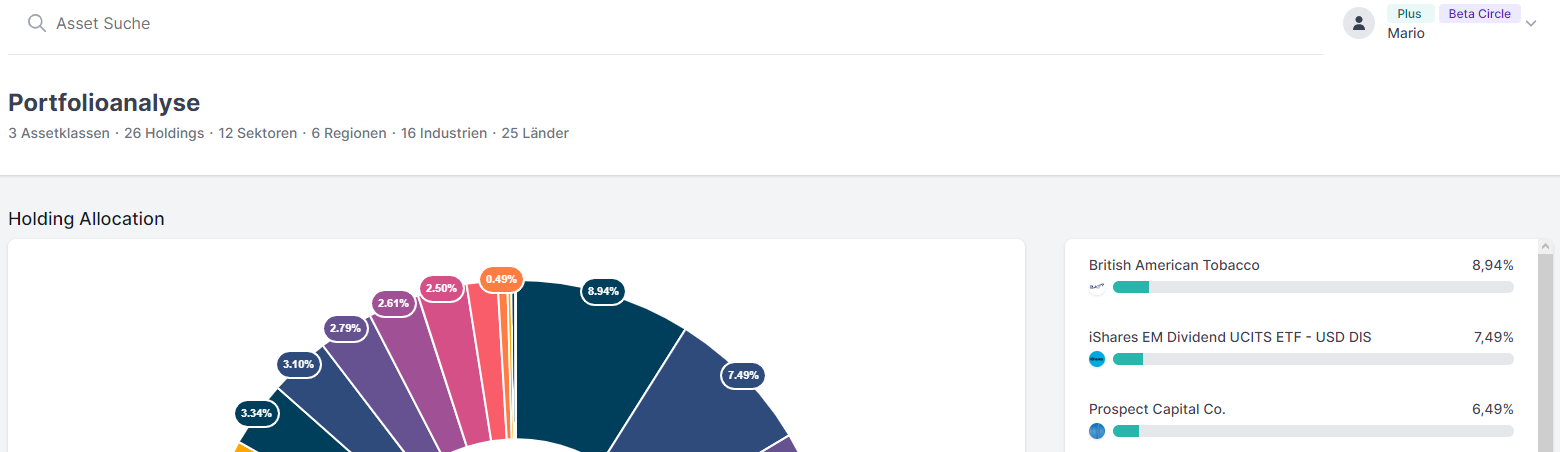Click the Plus badge
Viewport: 1560px width, 452px height.
[x=1409, y=14]
